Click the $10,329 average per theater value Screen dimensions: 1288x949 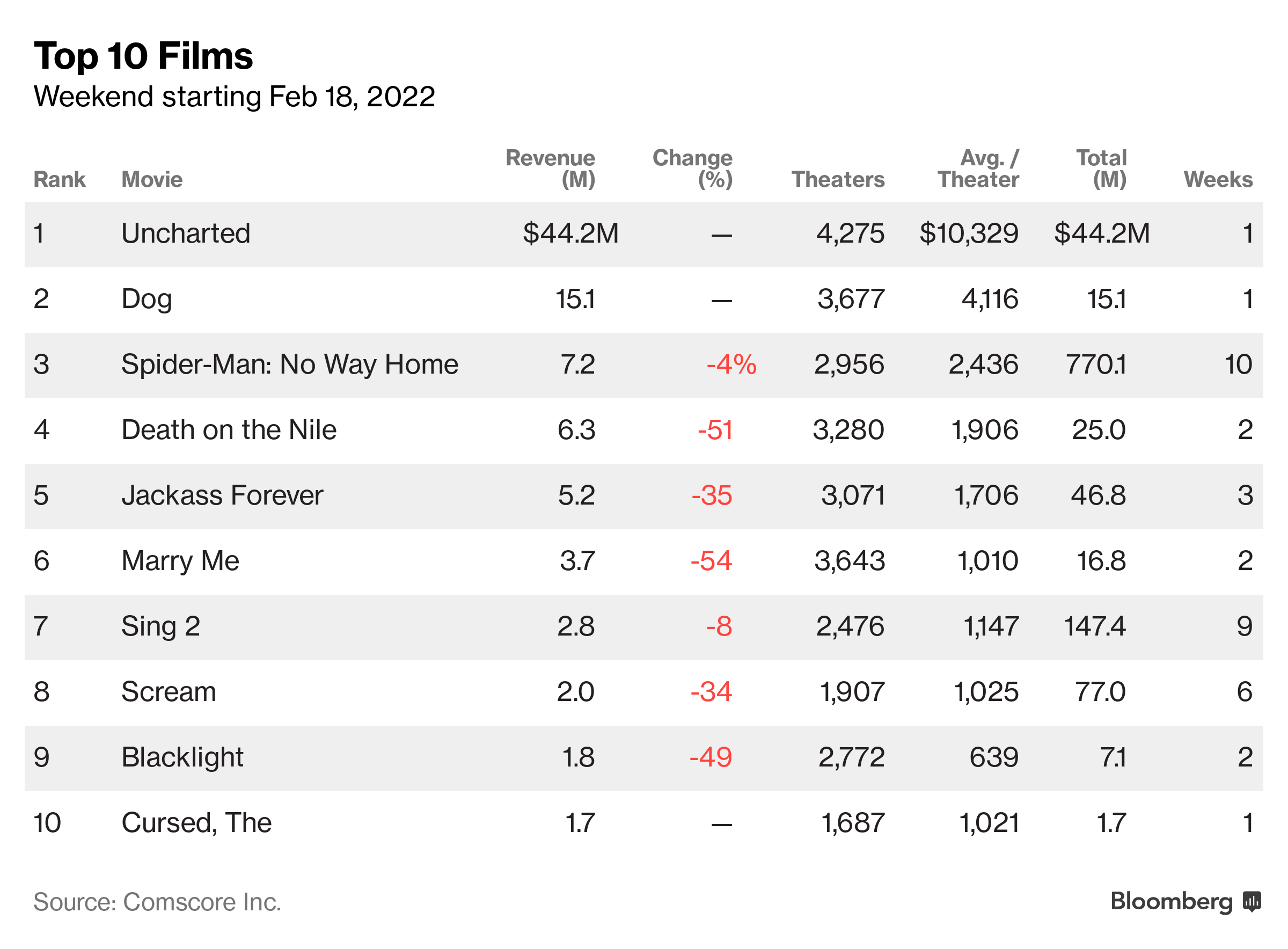pos(968,233)
